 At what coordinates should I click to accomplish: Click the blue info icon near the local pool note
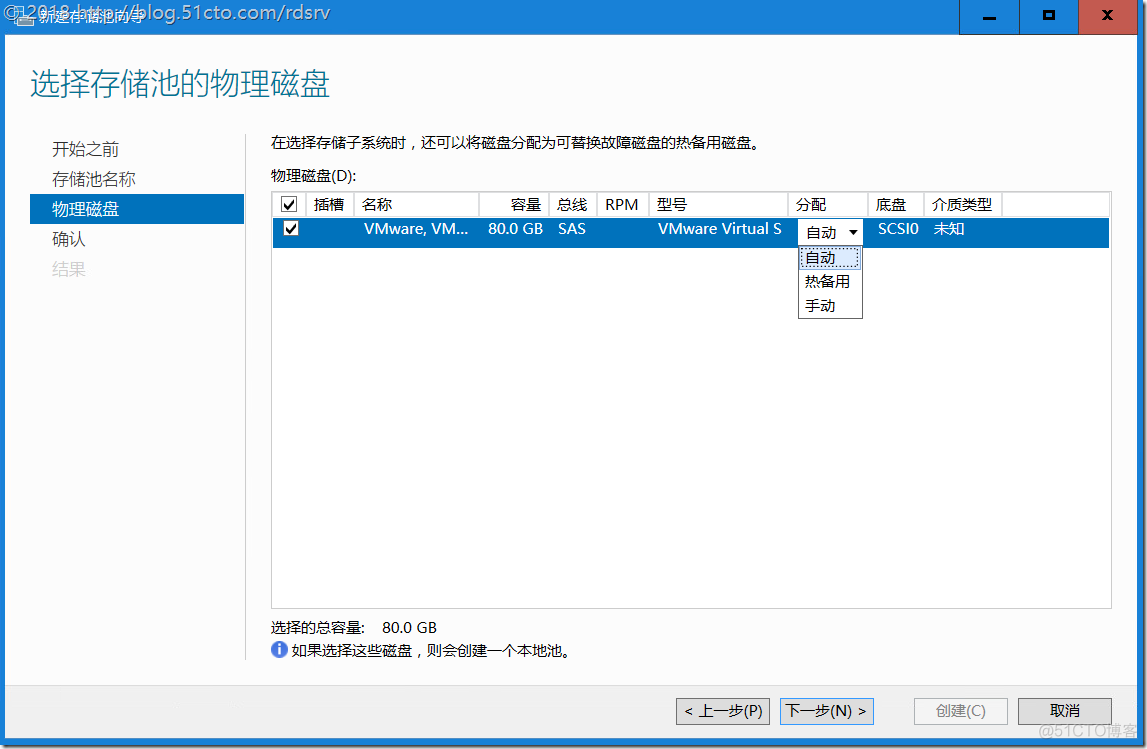click(279, 650)
